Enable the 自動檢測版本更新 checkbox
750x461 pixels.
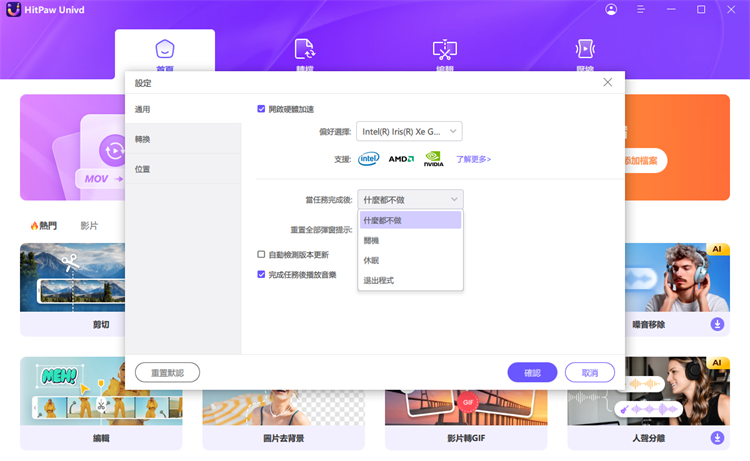[262, 255]
